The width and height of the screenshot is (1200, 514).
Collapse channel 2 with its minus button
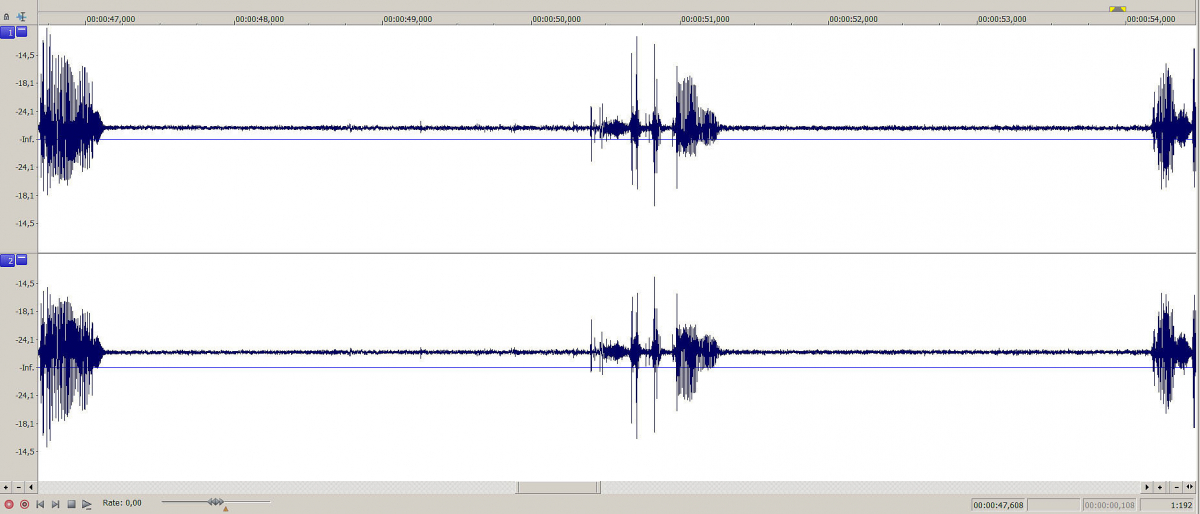22,260
